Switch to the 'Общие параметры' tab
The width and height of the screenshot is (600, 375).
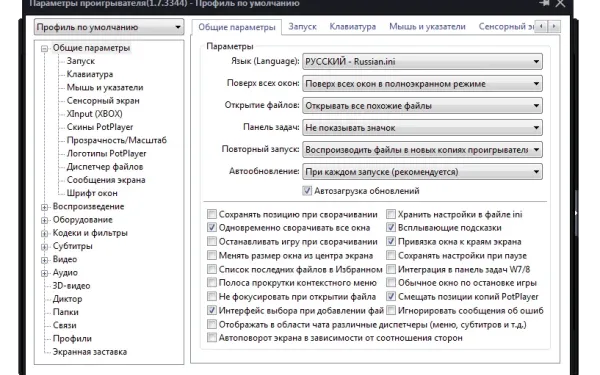[237, 27]
